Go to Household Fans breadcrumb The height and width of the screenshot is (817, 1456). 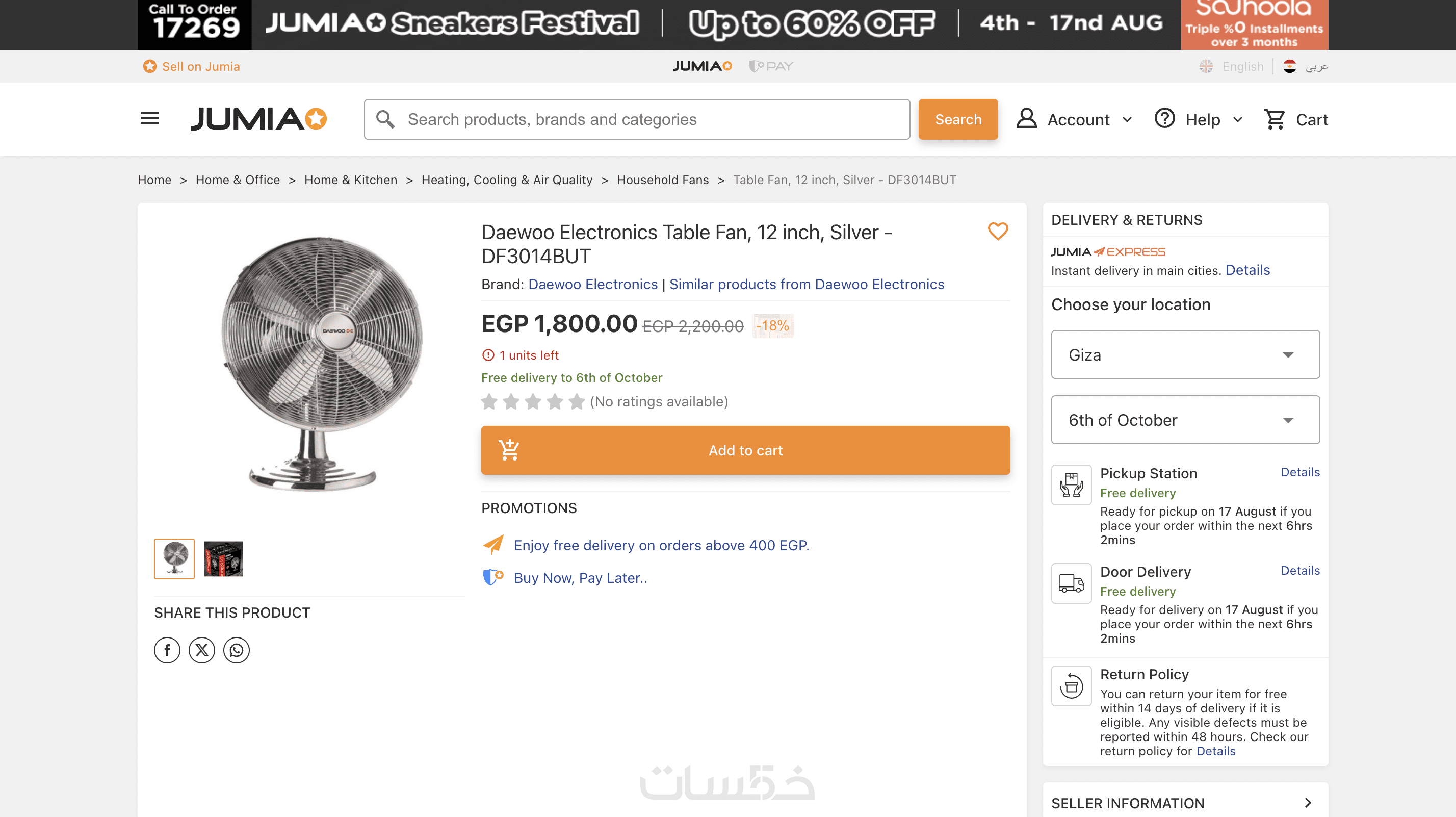click(662, 180)
